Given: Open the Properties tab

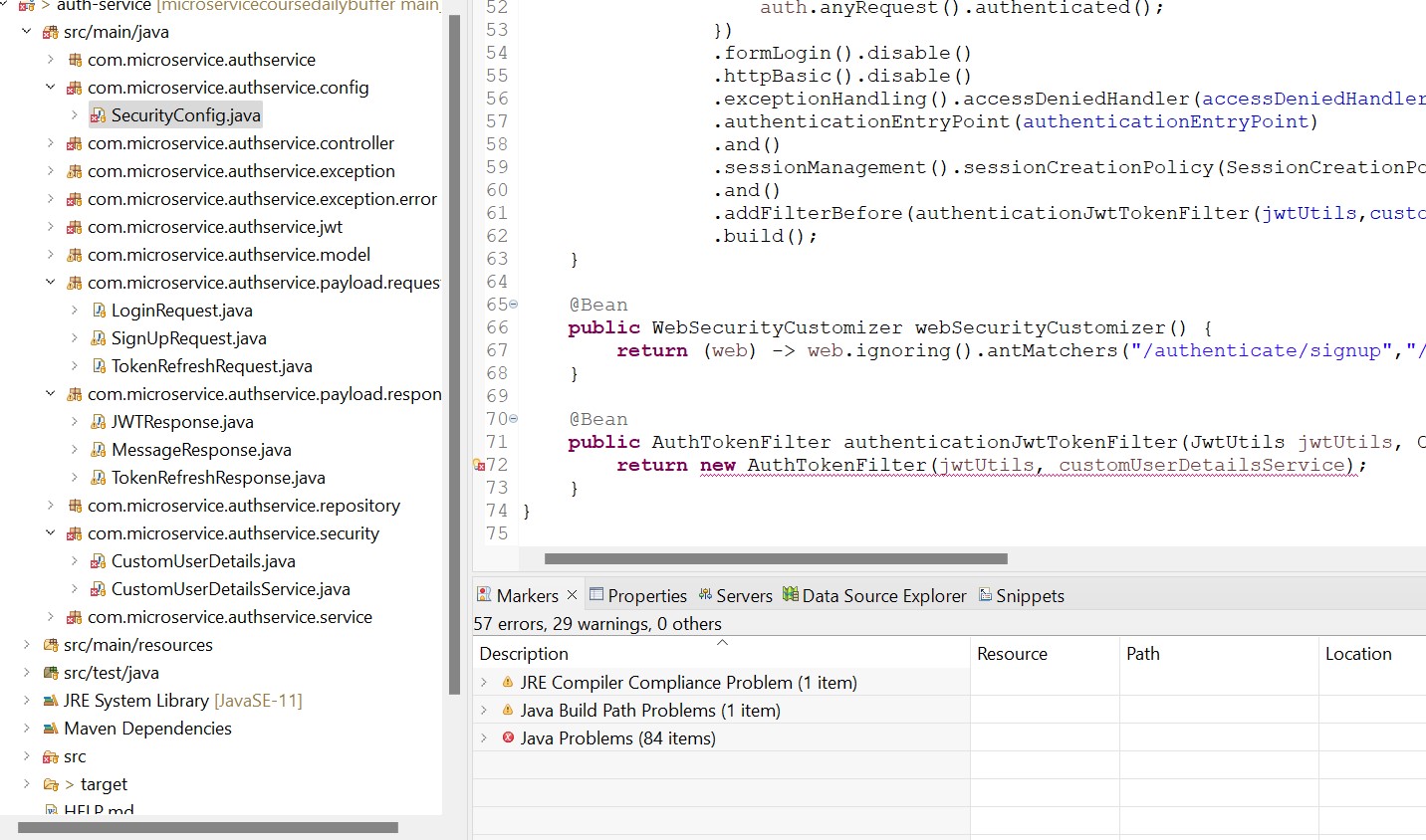Looking at the screenshot, I should (638, 595).
